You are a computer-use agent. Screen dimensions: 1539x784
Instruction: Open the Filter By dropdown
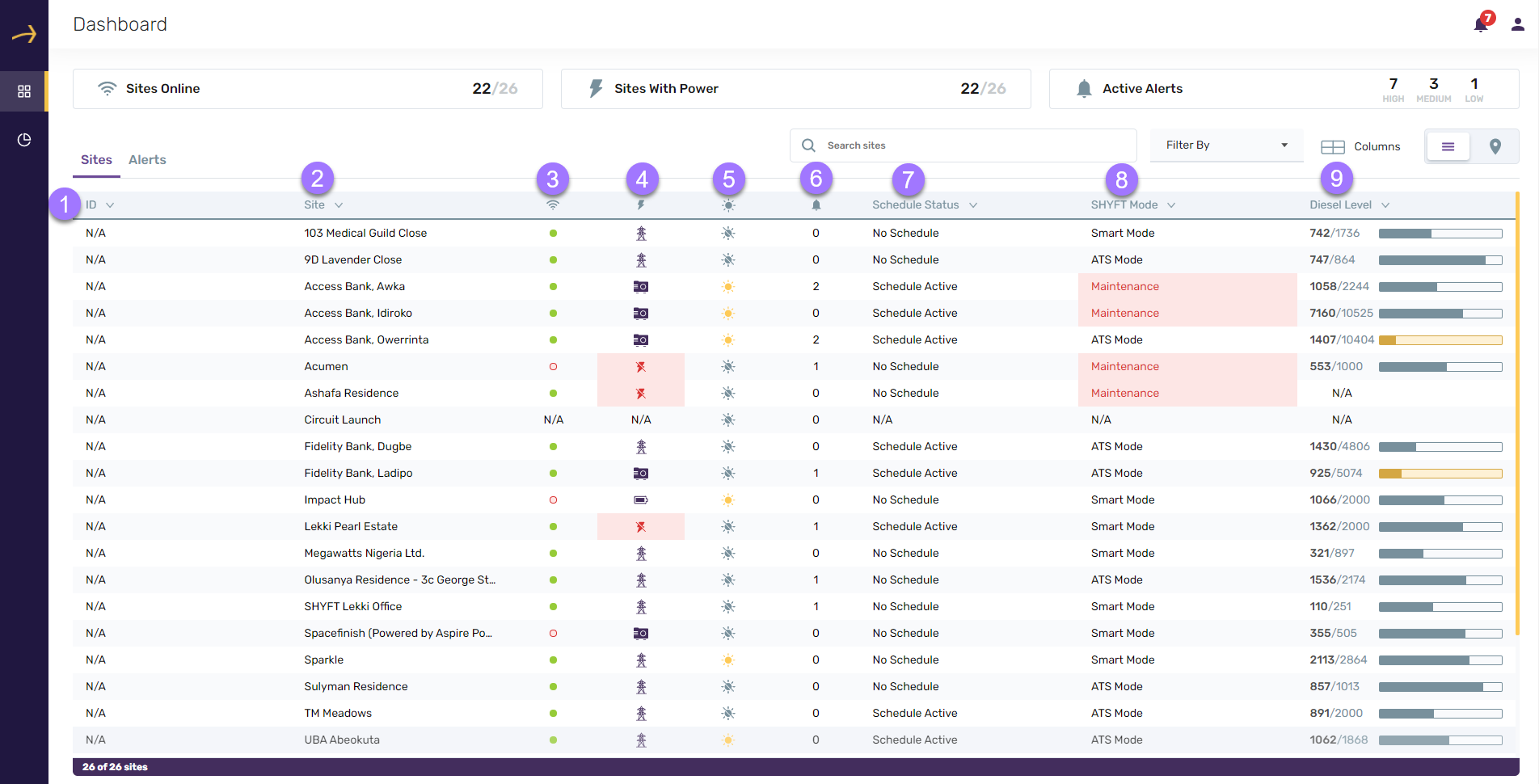pos(1226,145)
